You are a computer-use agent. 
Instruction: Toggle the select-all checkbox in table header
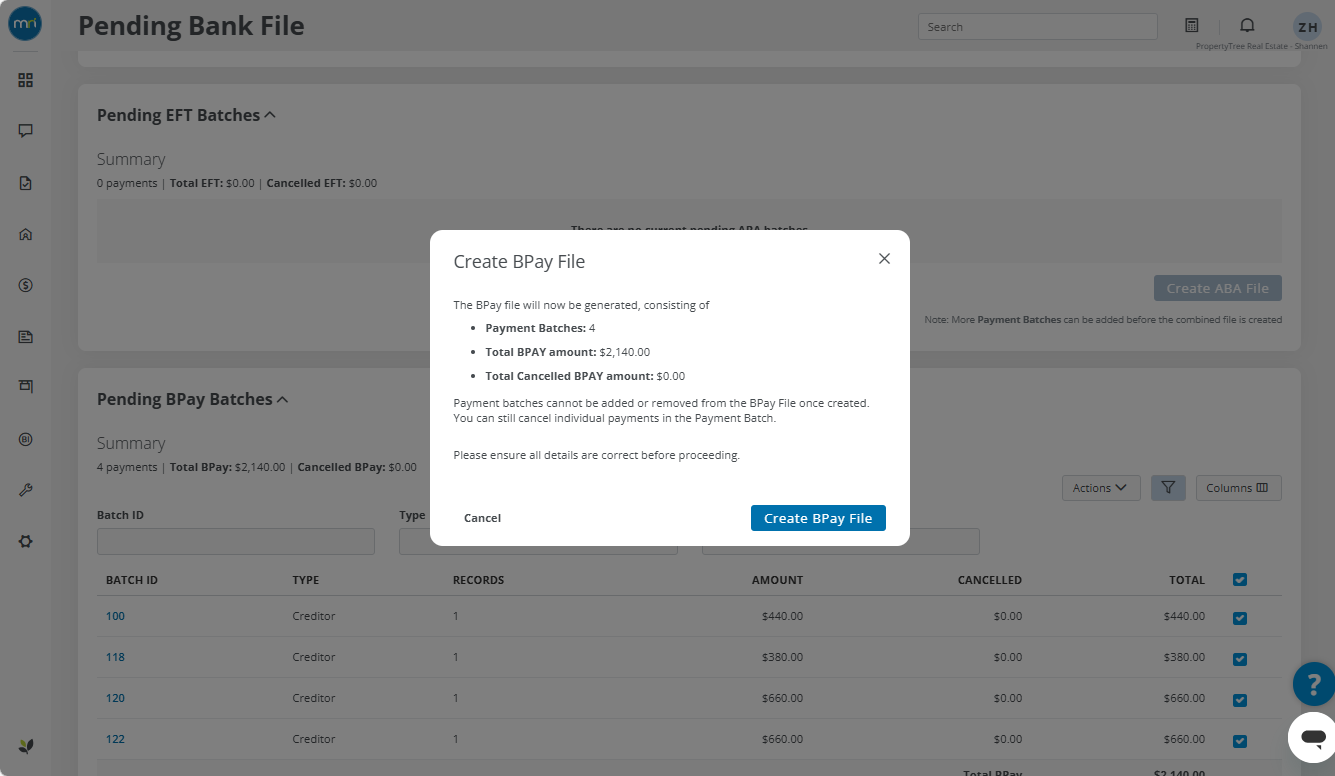1240,580
